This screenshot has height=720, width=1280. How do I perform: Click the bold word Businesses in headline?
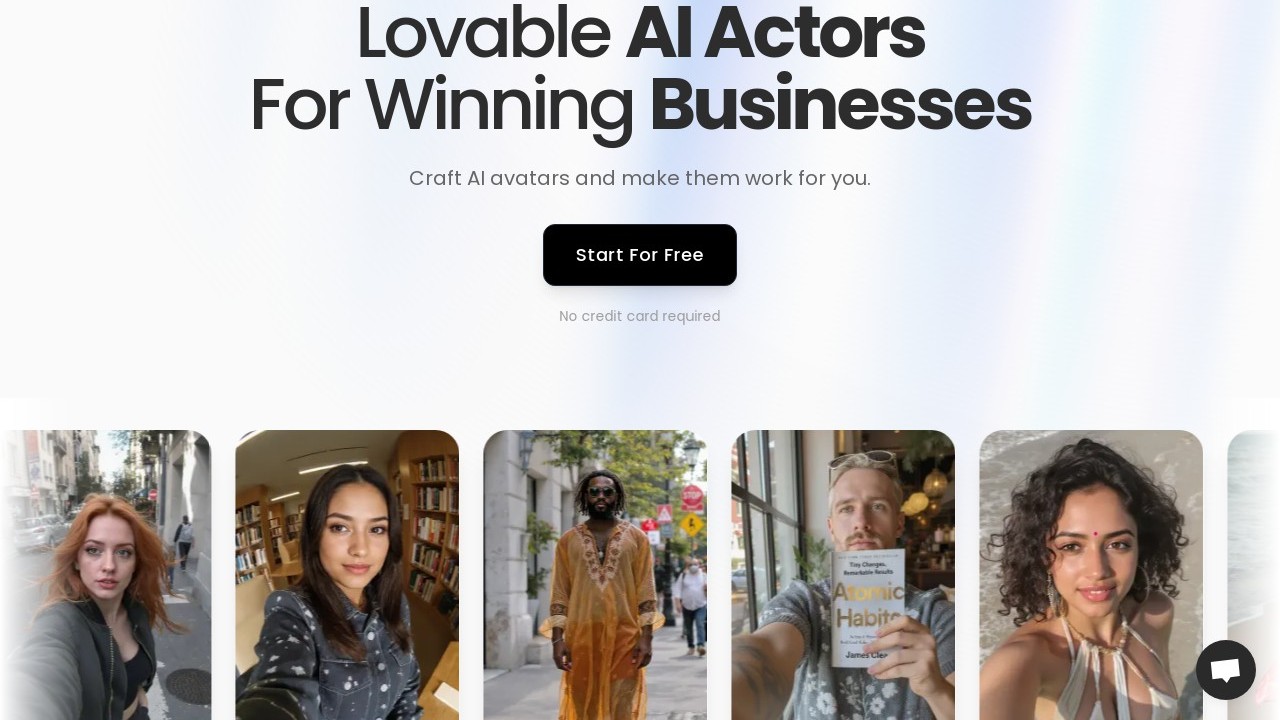pyautogui.click(x=840, y=104)
